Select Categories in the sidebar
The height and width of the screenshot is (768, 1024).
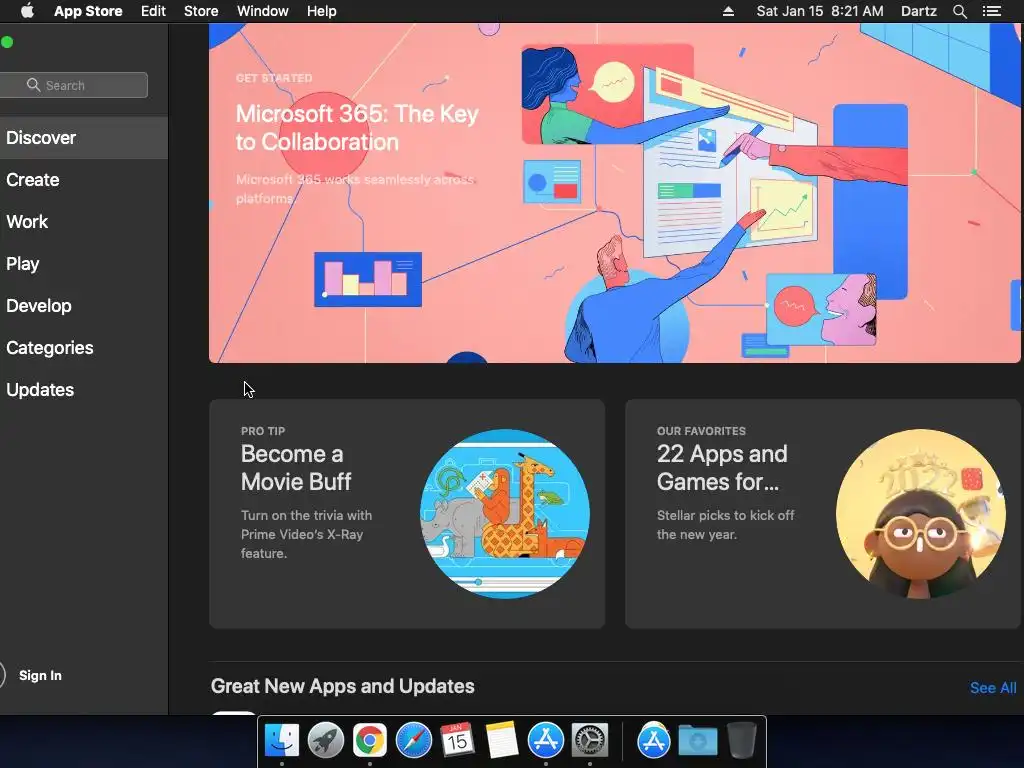coord(84,347)
